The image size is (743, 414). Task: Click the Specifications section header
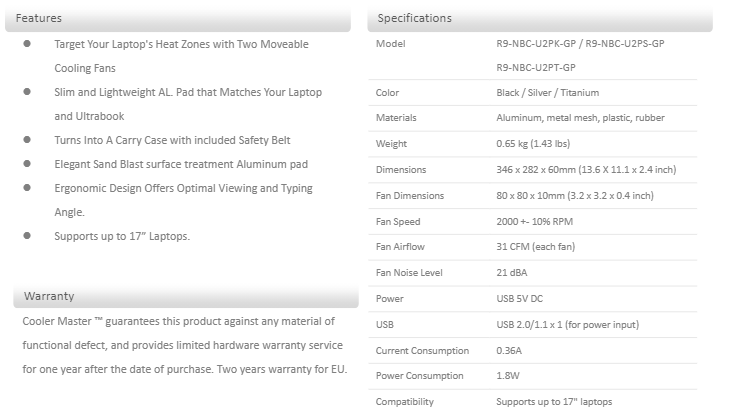coord(414,18)
